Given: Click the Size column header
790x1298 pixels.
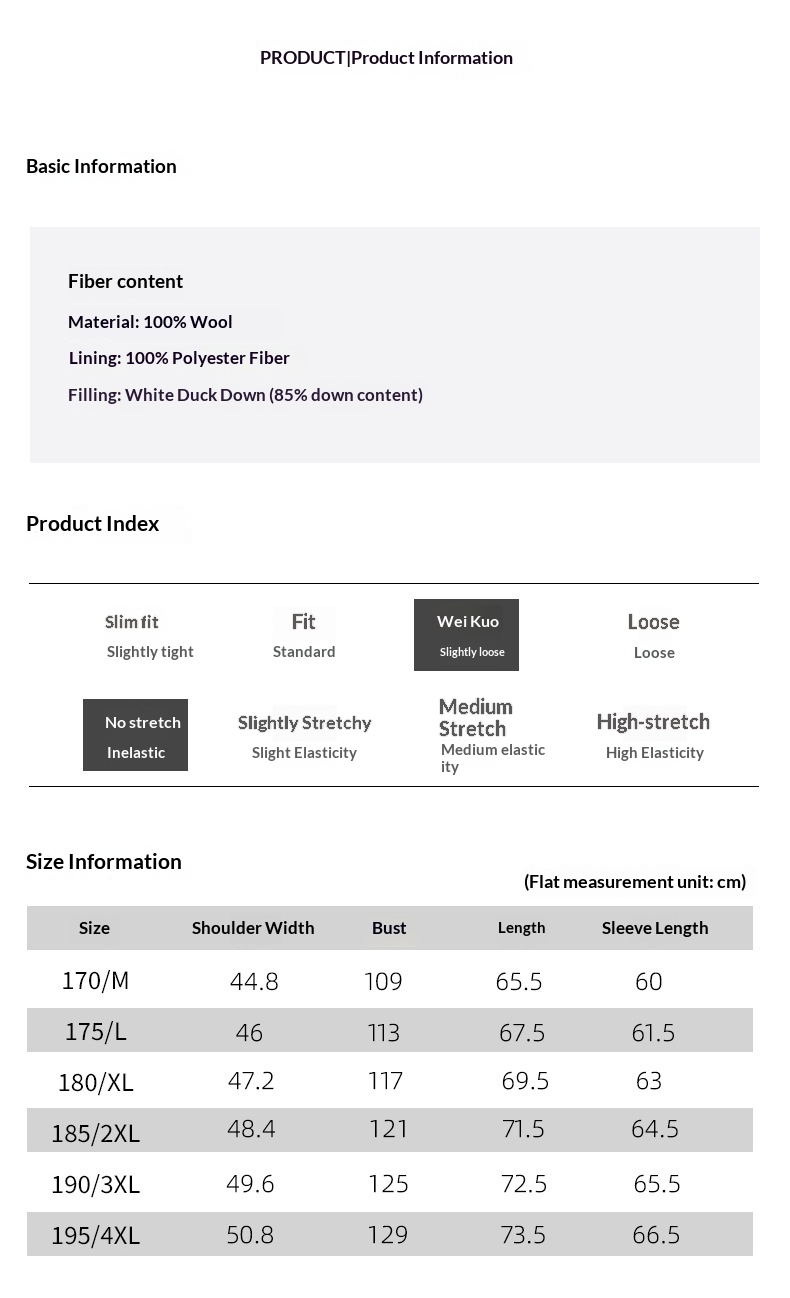Looking at the screenshot, I should point(94,928).
